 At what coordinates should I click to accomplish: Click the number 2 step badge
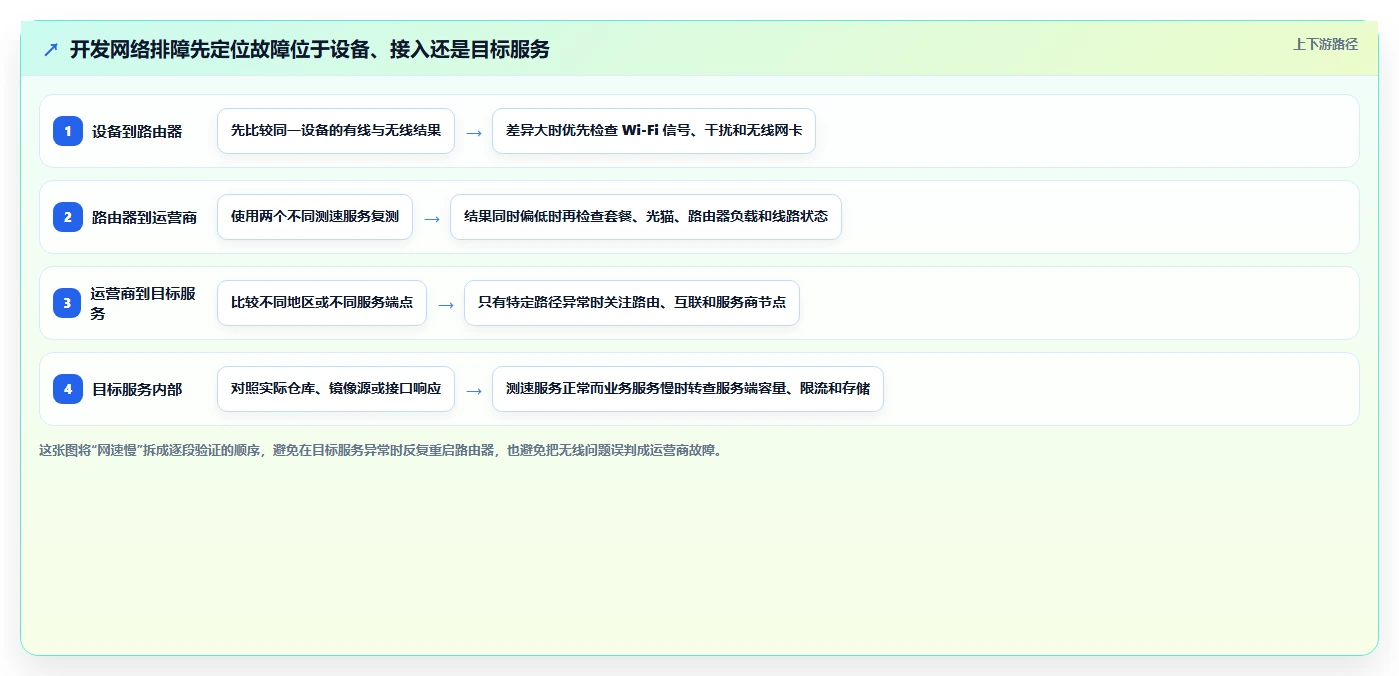tap(68, 216)
